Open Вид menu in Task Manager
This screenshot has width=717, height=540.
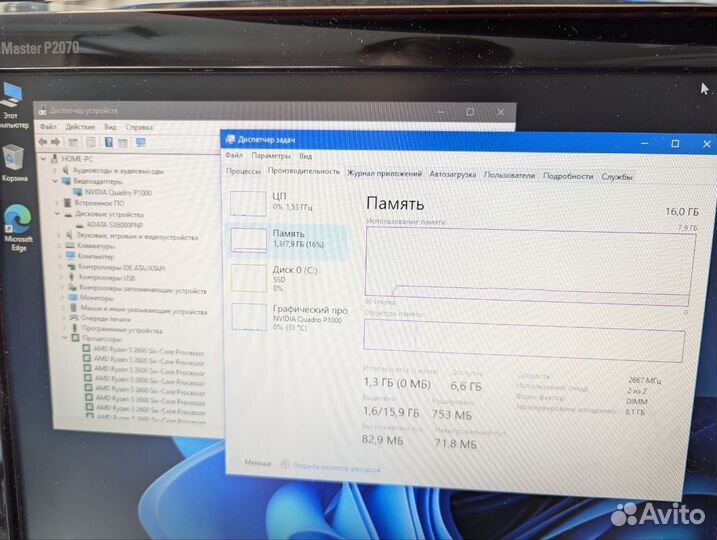click(x=305, y=156)
